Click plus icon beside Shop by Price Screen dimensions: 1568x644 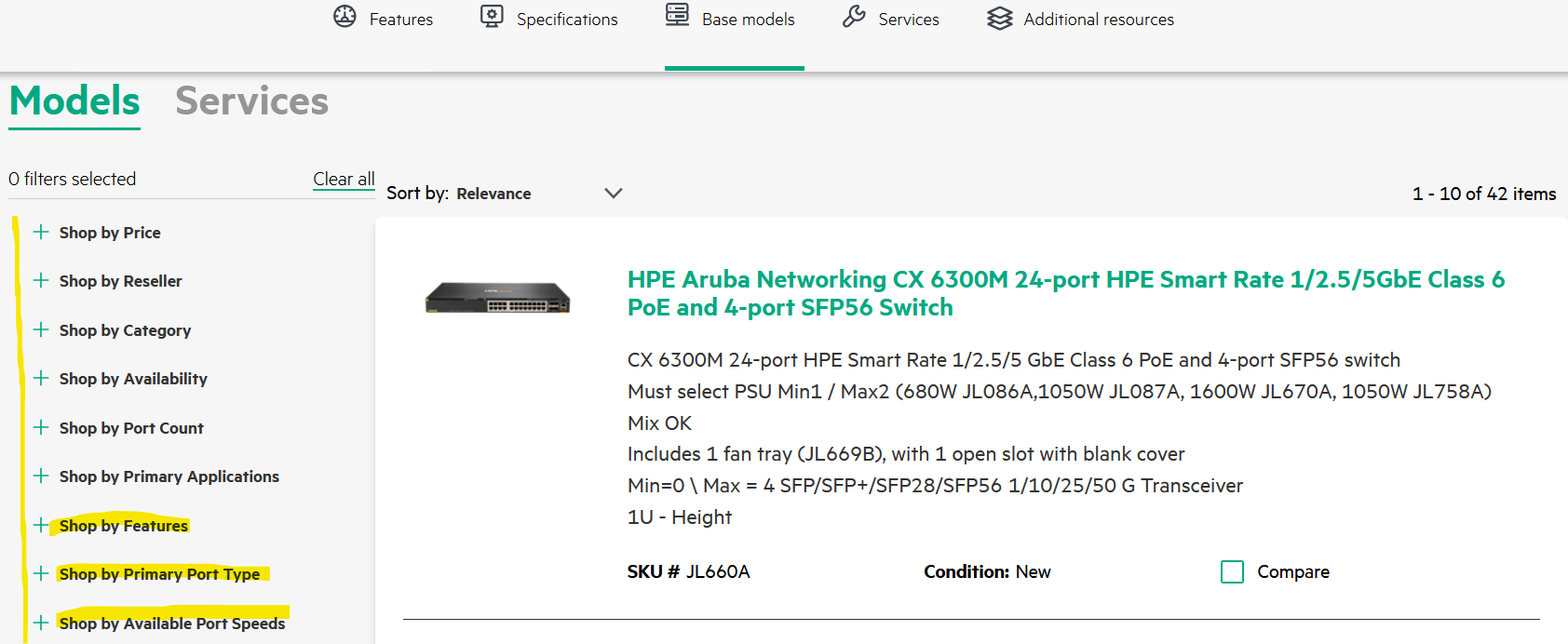click(41, 232)
